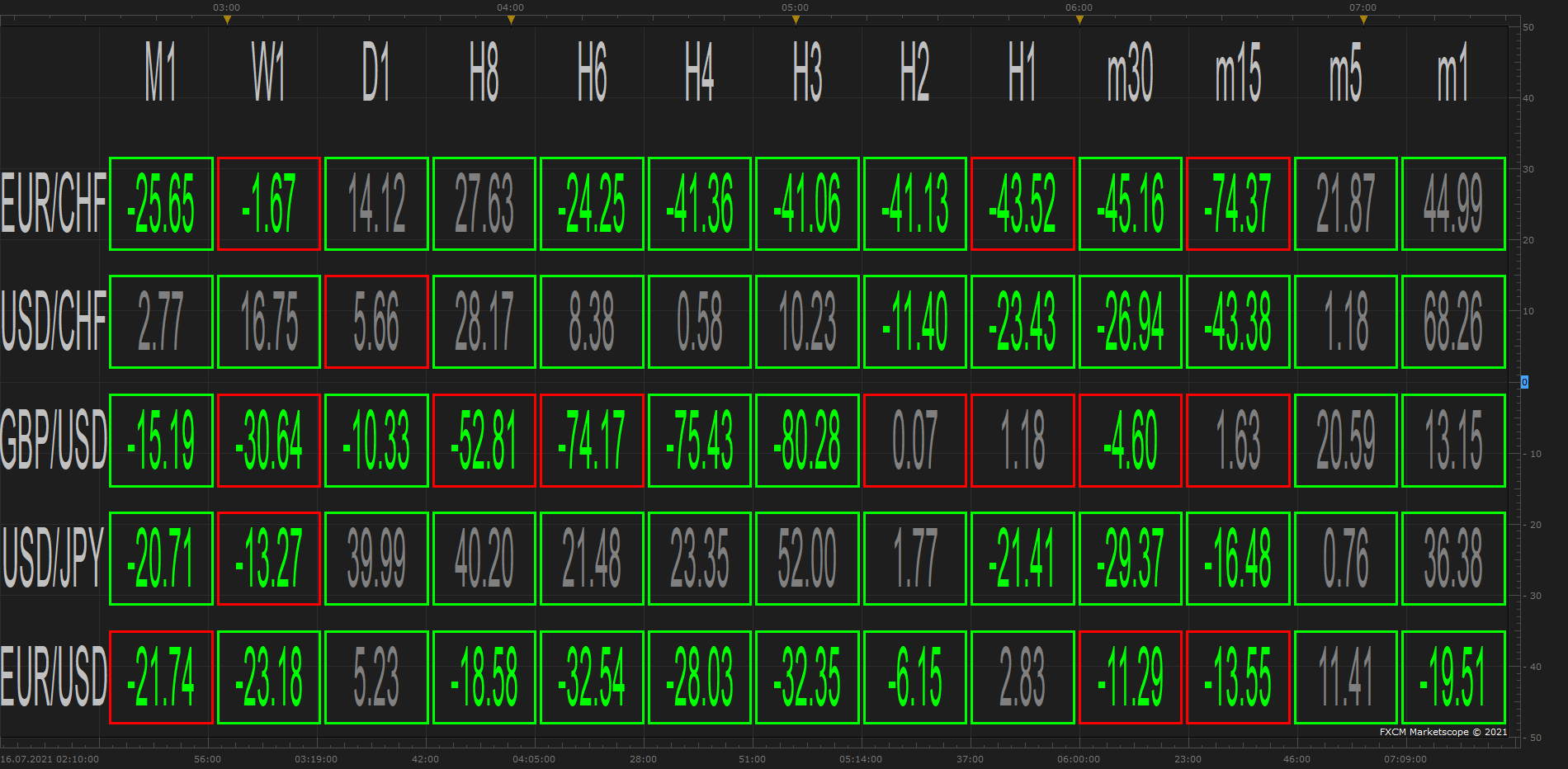Select the M1 monthly column header
Image resolution: width=1568 pixels, height=769 pixels.
[x=161, y=73]
